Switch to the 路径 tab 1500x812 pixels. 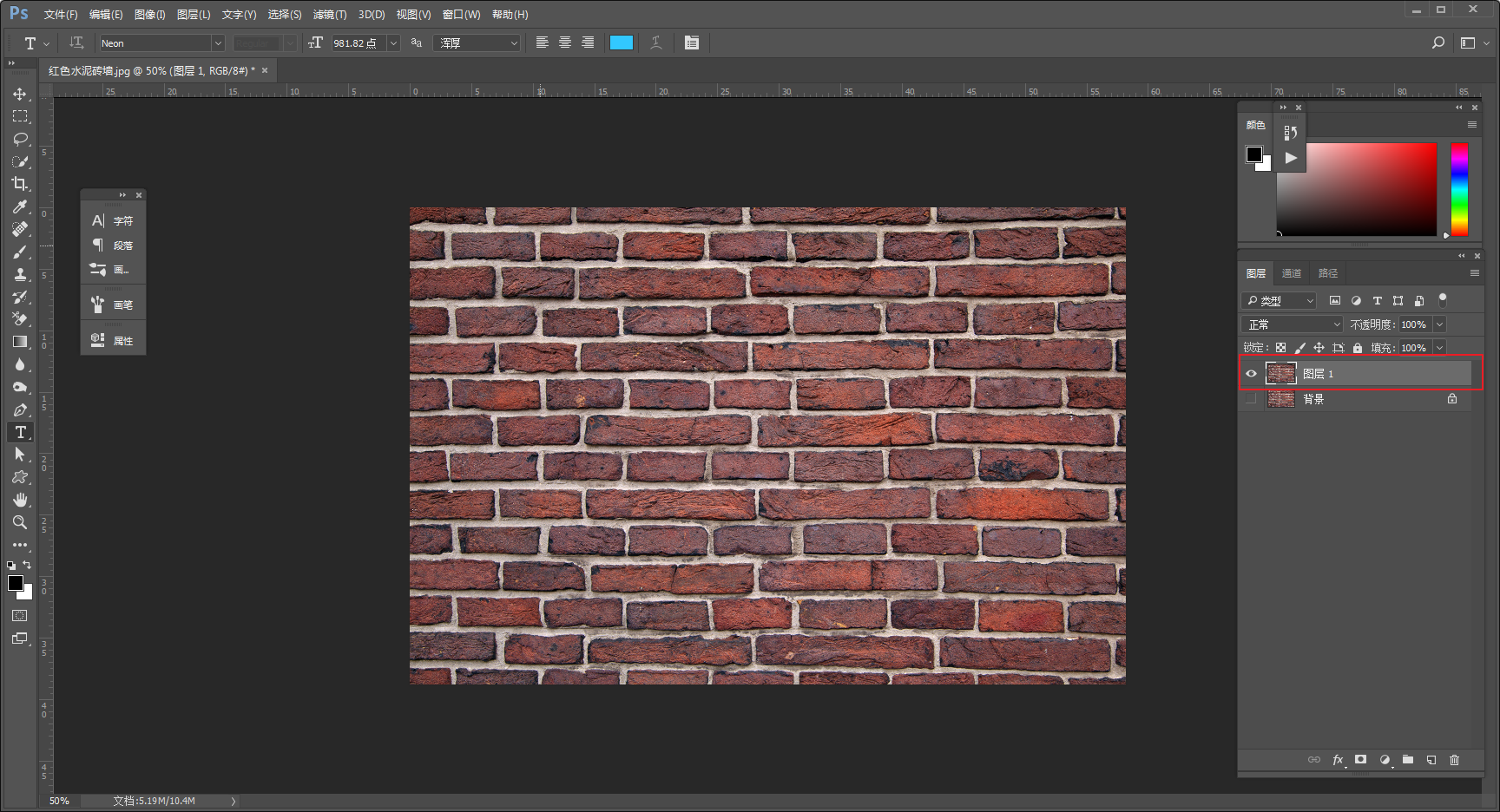click(x=1328, y=273)
